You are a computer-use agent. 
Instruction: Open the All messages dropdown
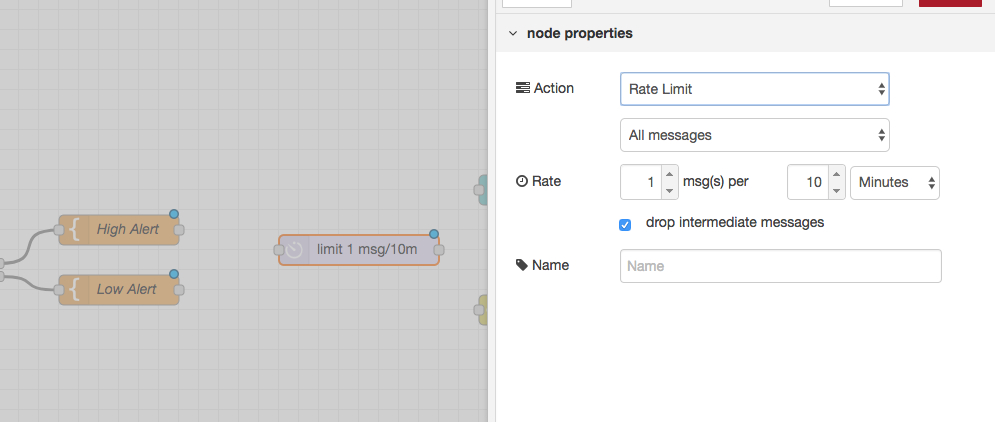click(x=754, y=135)
